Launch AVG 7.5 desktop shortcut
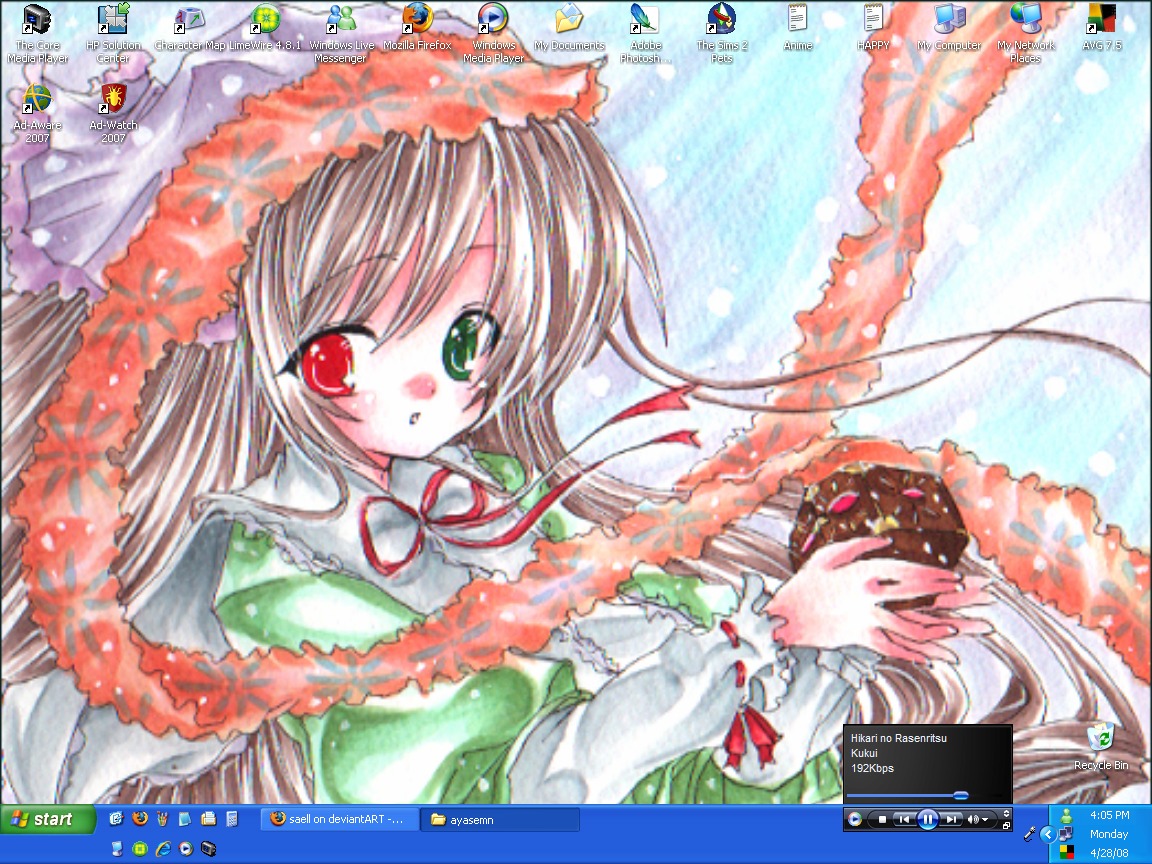1152x864 pixels. [1101, 29]
